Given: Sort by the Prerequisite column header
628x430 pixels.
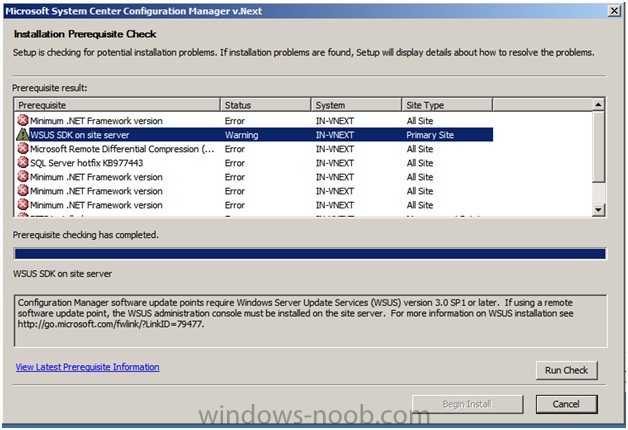Looking at the screenshot, I should (x=117, y=105).
